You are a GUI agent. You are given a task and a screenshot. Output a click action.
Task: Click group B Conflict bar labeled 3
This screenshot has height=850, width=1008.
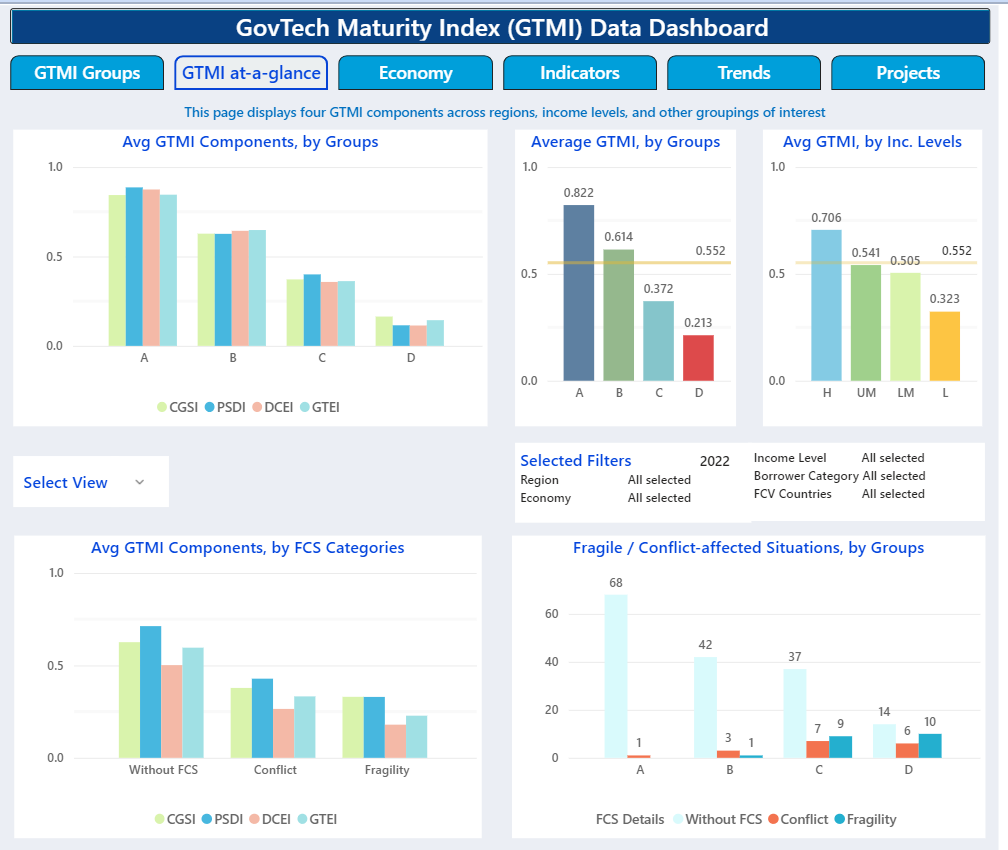[x=728, y=754]
